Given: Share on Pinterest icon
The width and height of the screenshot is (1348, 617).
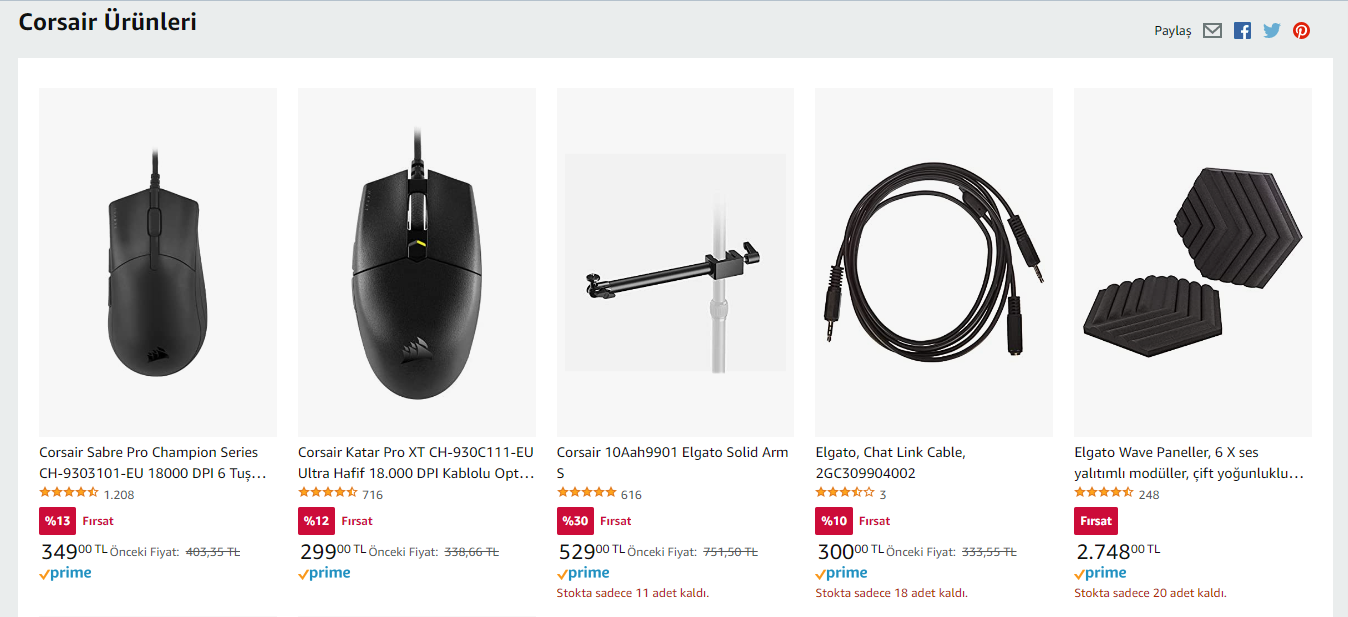Looking at the screenshot, I should pyautogui.click(x=1301, y=31).
